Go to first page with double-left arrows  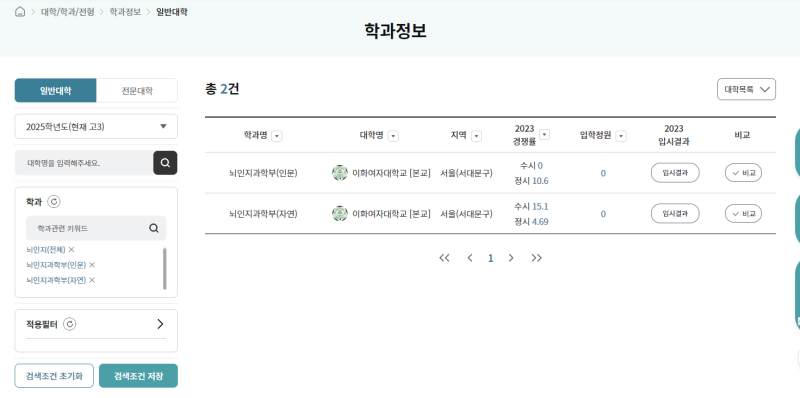click(x=444, y=258)
